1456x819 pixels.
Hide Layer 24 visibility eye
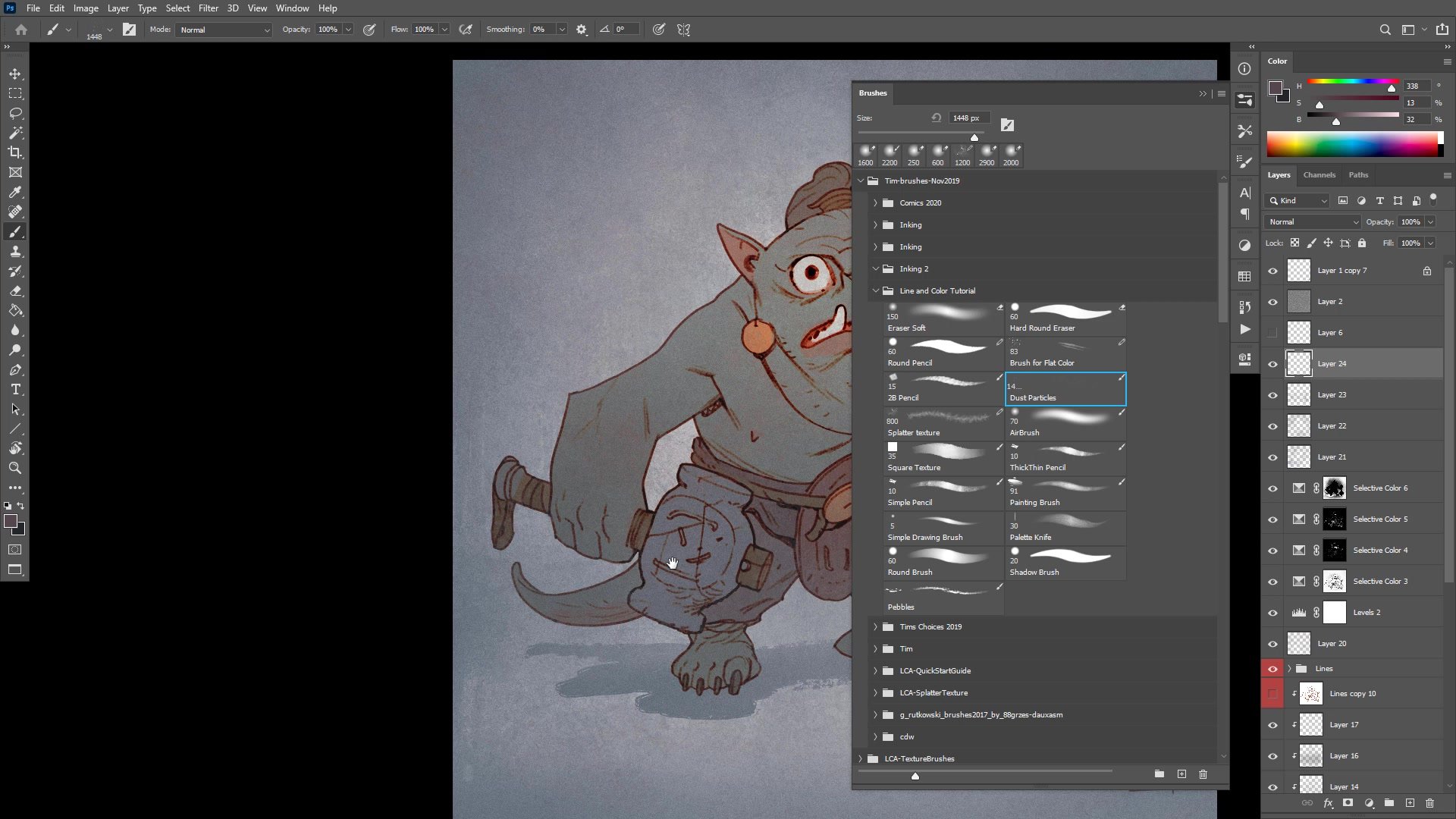1272,364
